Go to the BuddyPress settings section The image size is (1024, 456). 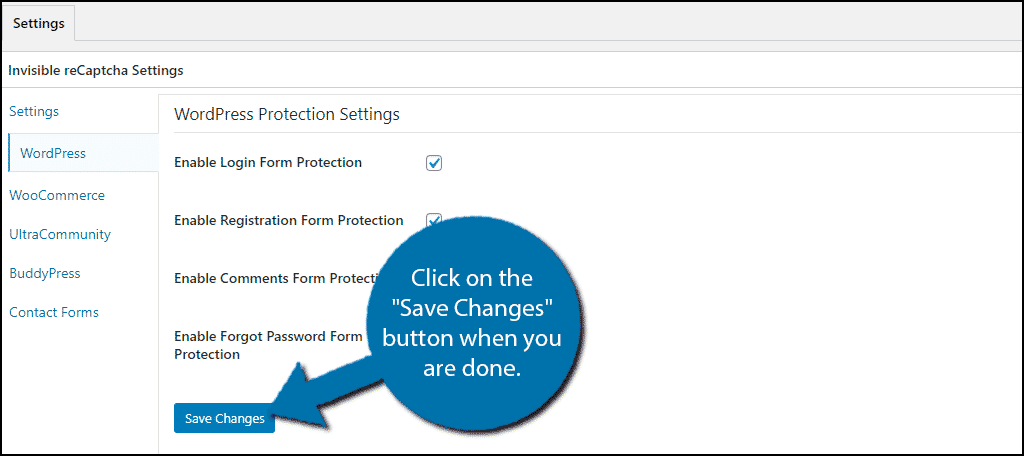pos(45,273)
